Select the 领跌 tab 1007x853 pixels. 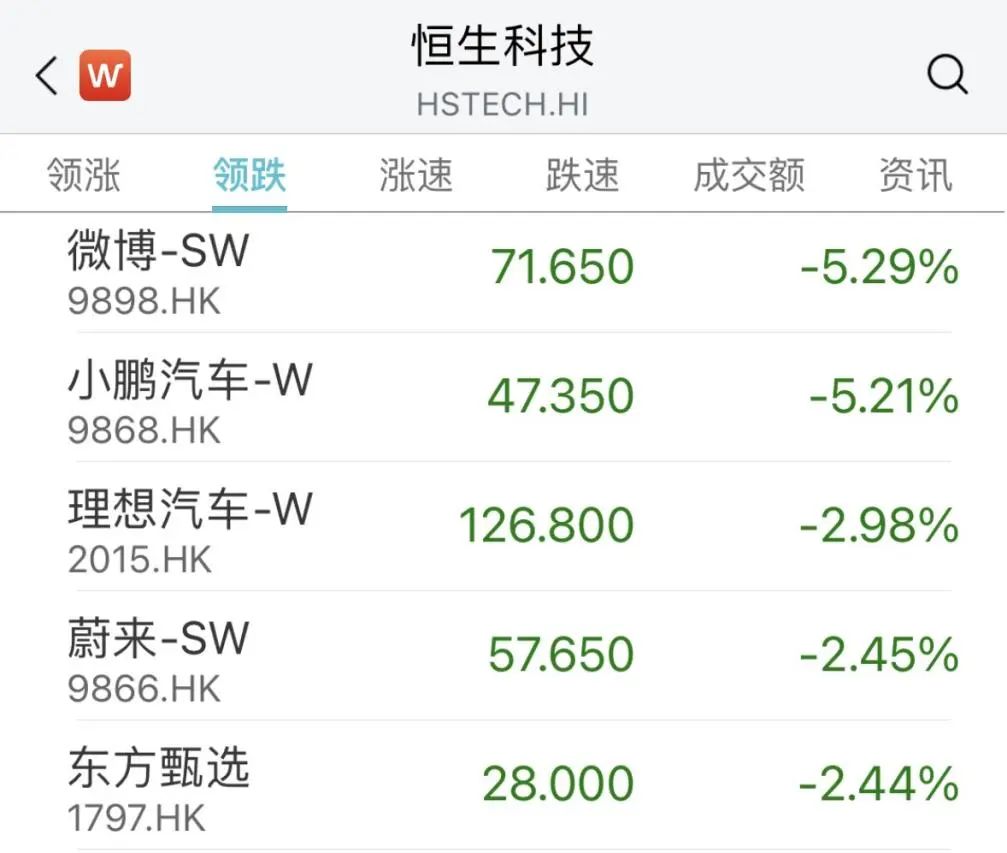point(249,176)
